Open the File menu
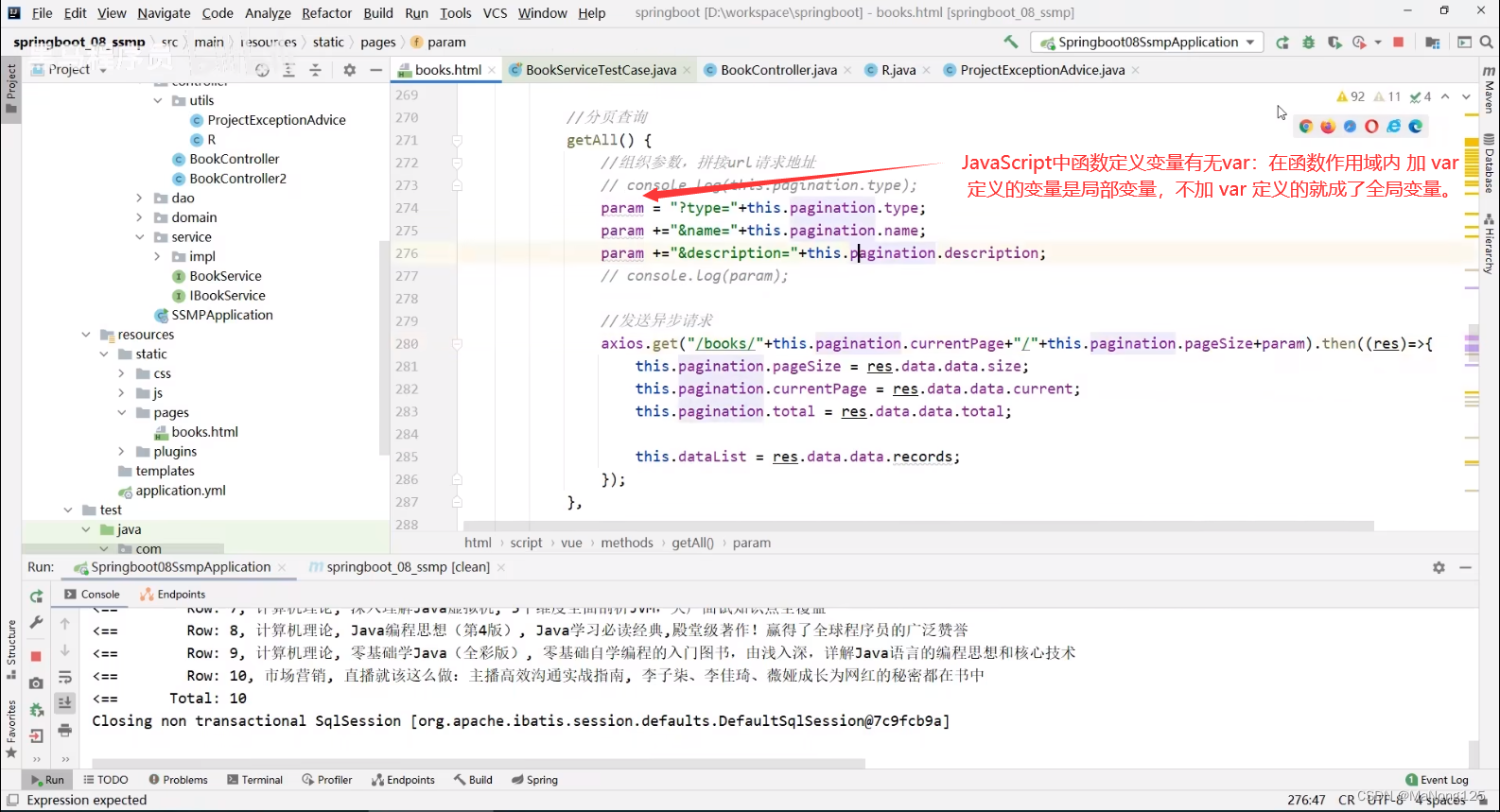This screenshot has height=812, width=1500. tap(42, 13)
